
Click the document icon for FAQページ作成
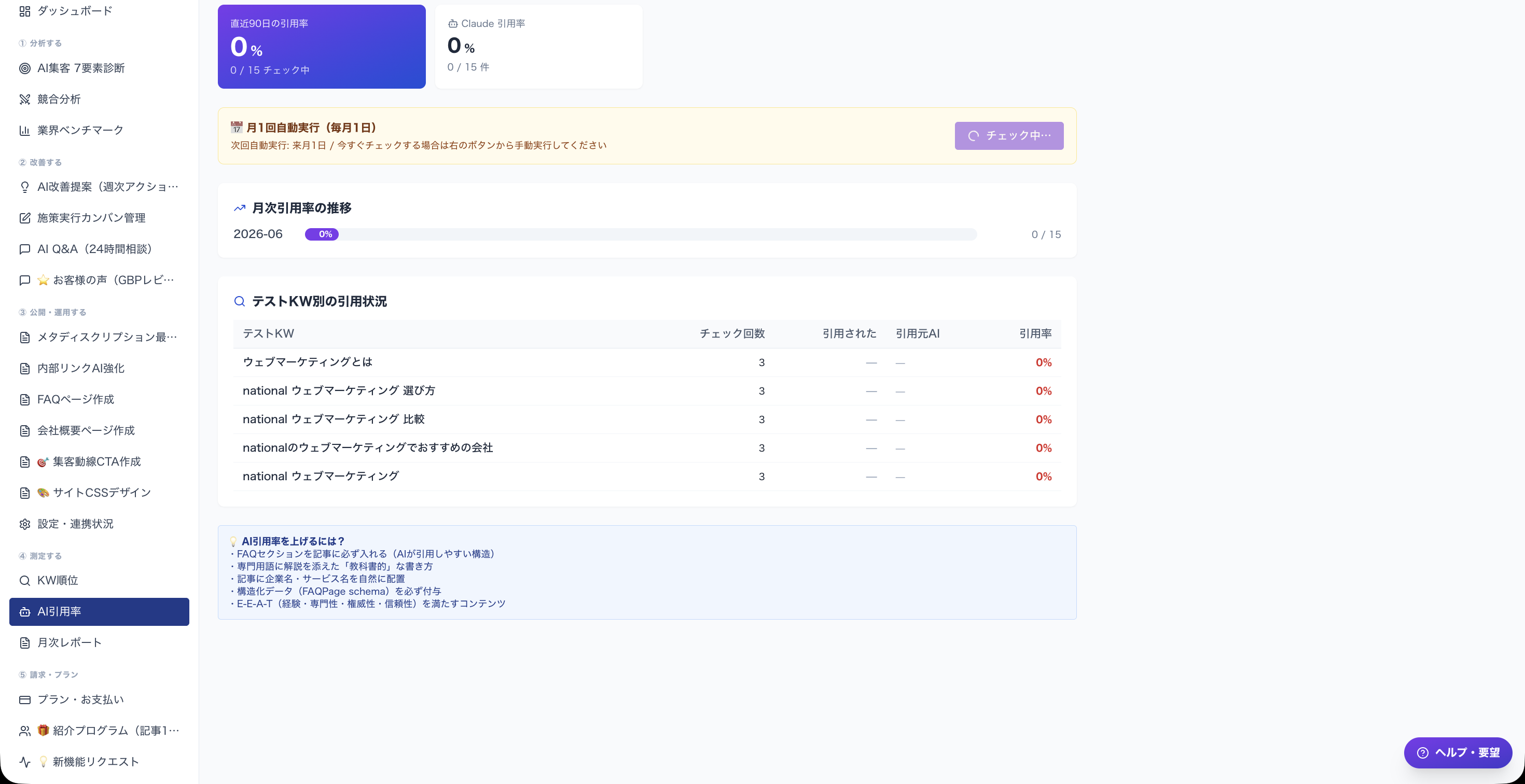pyautogui.click(x=24, y=400)
